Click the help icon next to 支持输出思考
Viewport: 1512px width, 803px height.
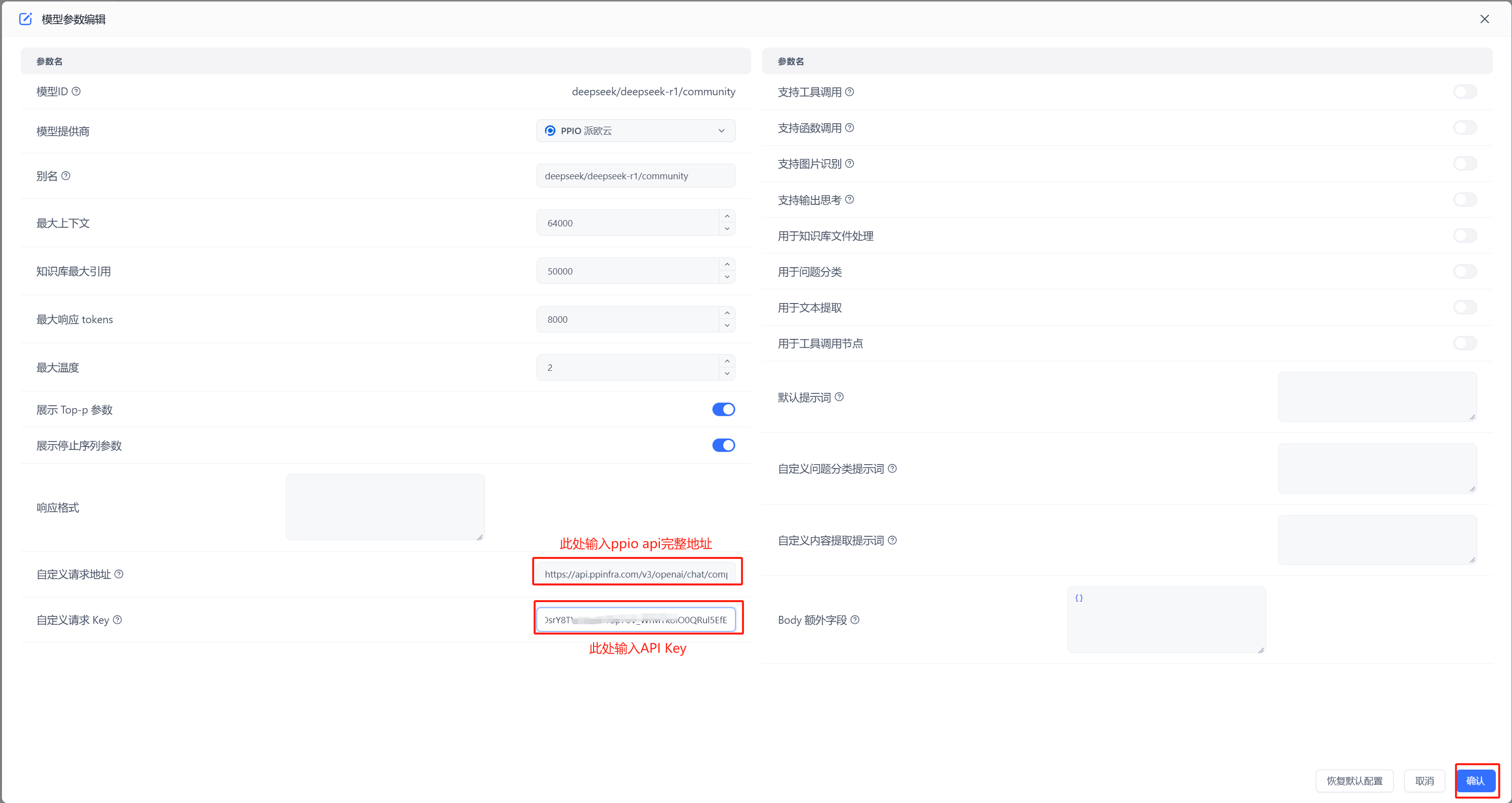point(849,199)
